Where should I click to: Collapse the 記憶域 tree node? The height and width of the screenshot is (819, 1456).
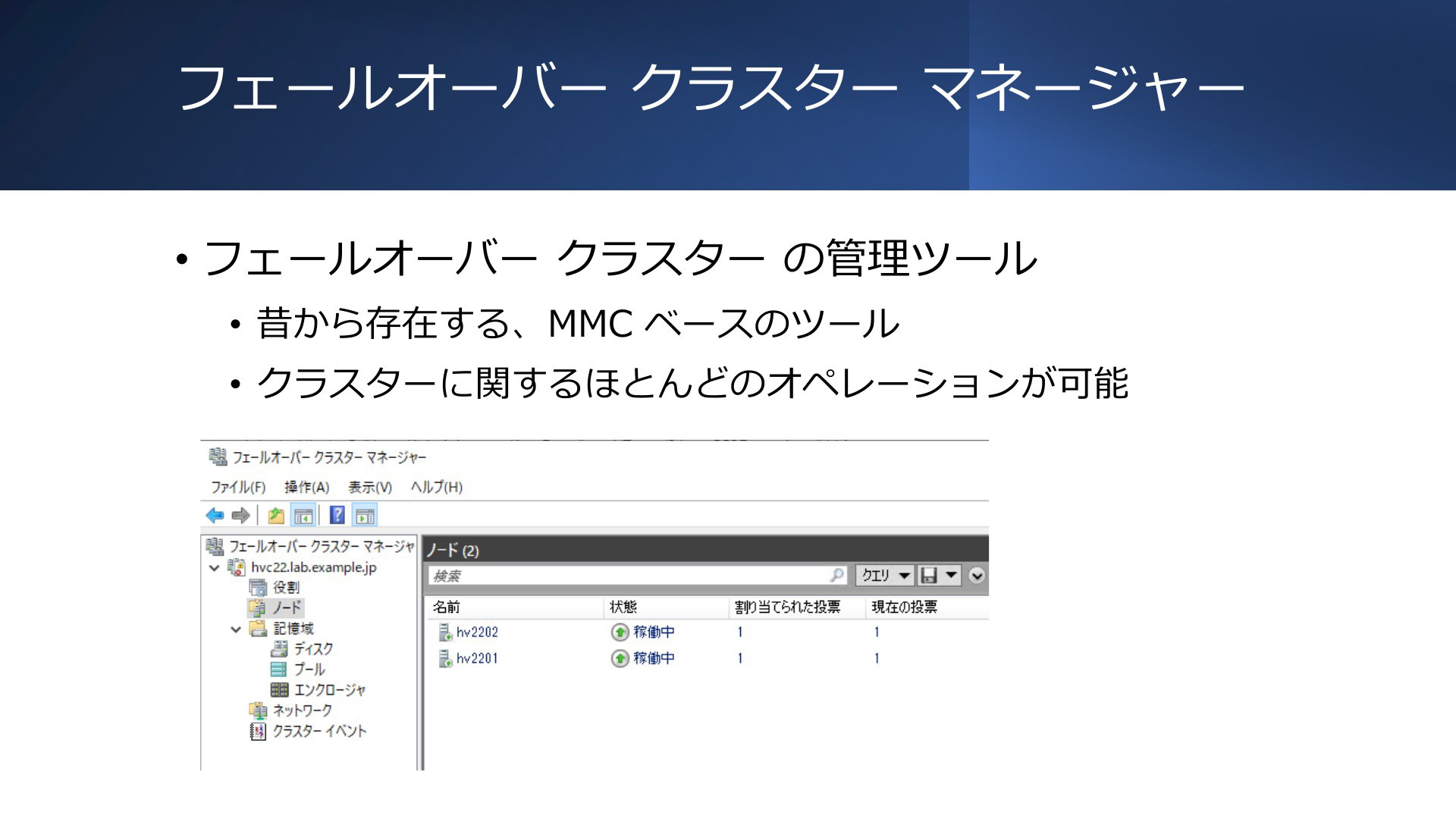point(236,629)
